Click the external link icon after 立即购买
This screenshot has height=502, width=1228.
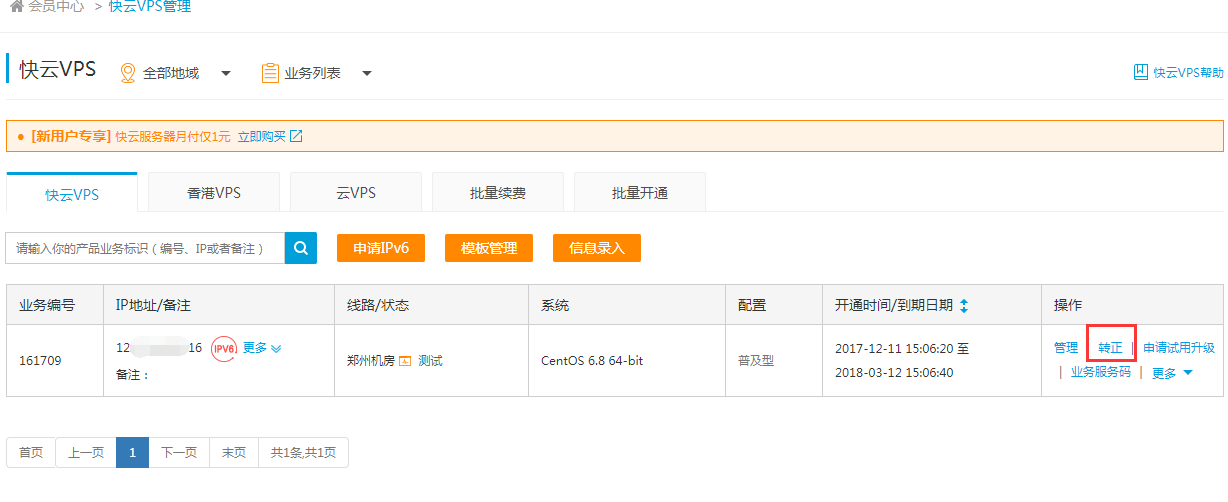(296, 136)
